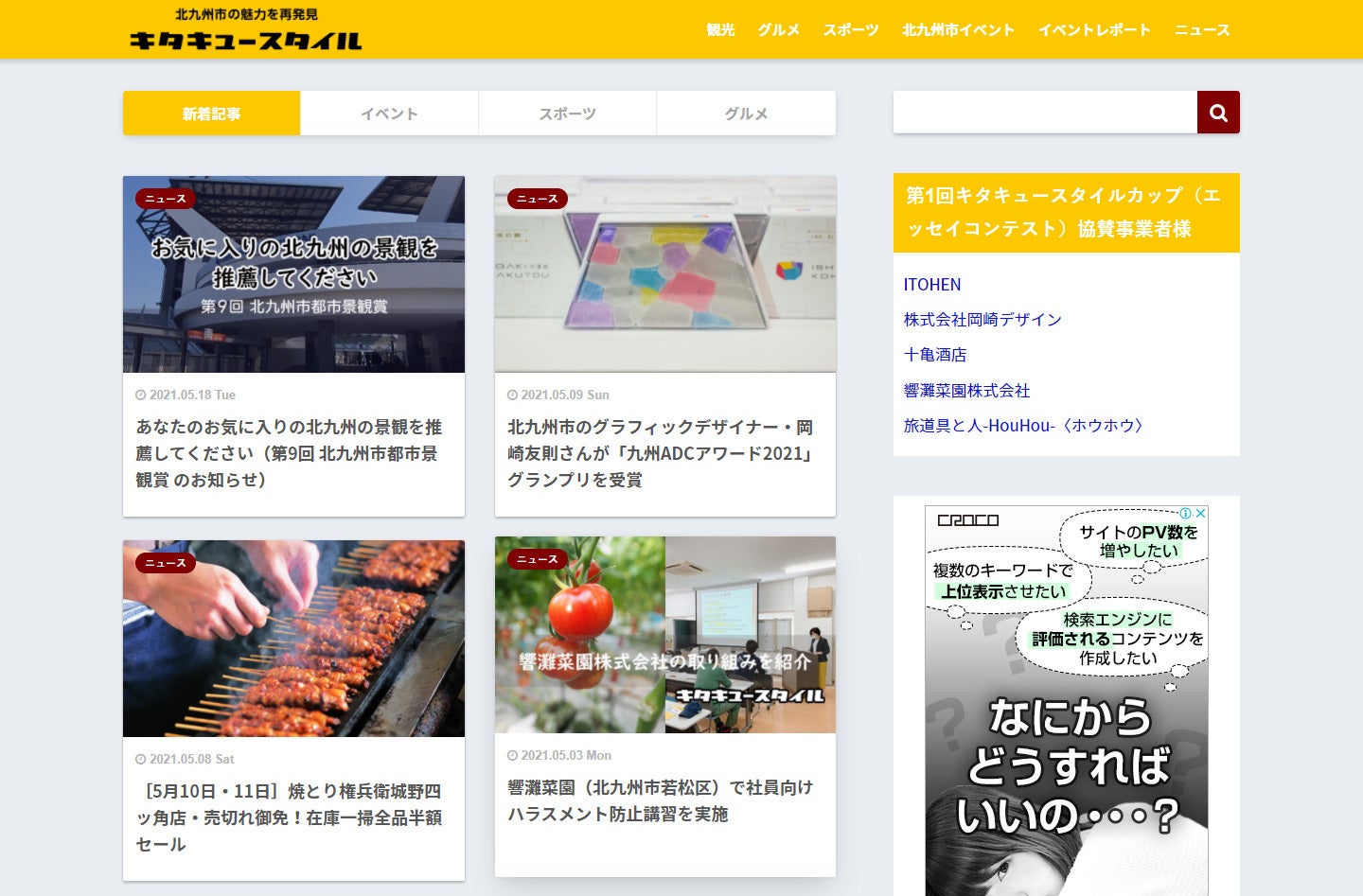This screenshot has height=896, width=1363.
Task: Click the ニュース badge on the yakitori article
Action: coord(166,563)
